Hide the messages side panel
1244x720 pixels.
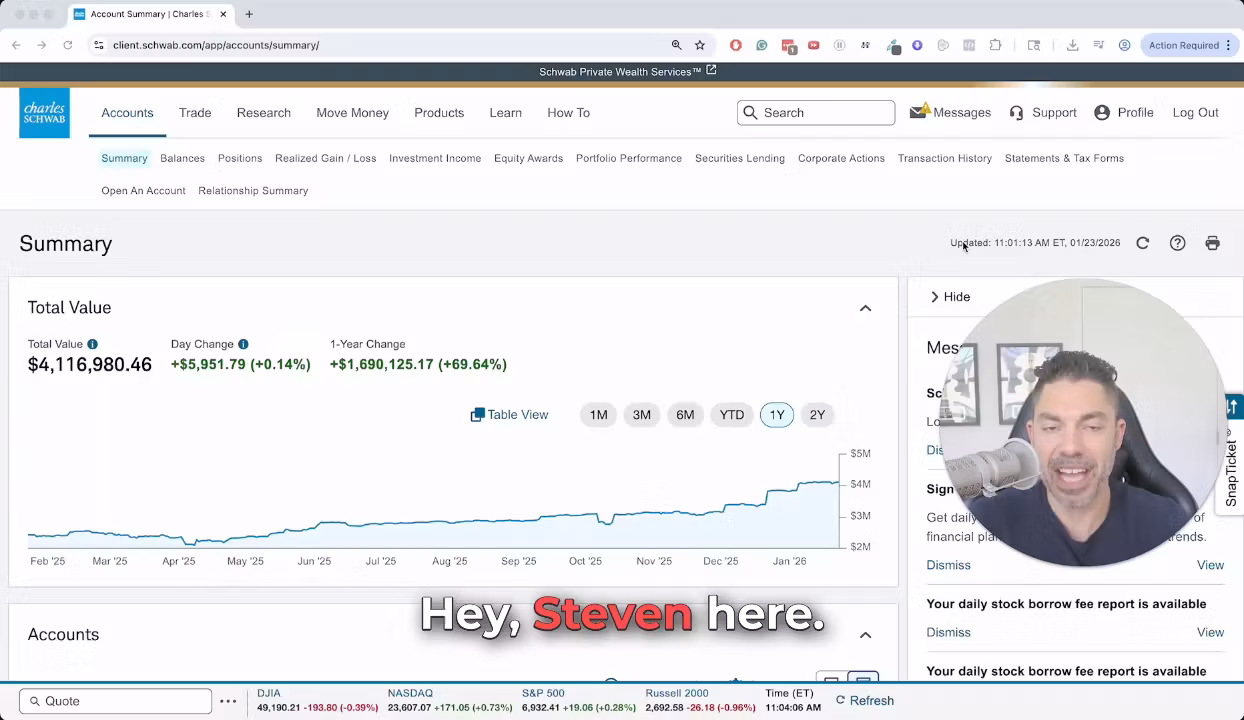(x=949, y=297)
